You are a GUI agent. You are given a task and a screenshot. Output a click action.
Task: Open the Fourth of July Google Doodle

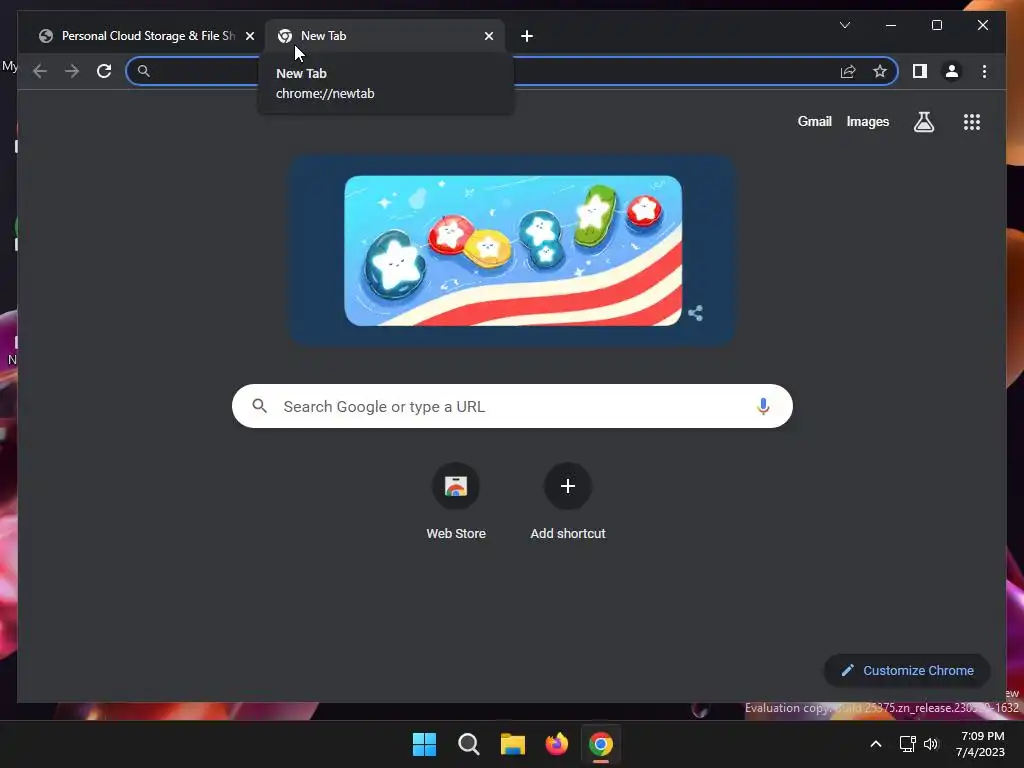(513, 250)
